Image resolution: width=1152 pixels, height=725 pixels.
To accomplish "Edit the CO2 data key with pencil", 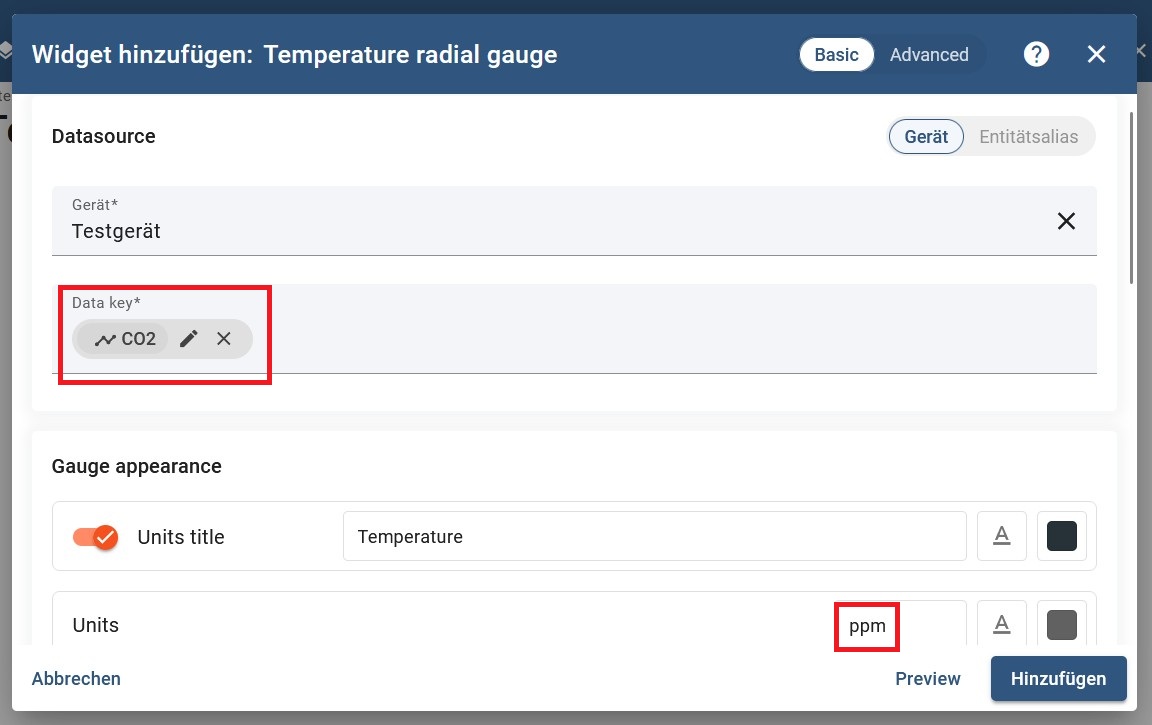I will point(189,339).
